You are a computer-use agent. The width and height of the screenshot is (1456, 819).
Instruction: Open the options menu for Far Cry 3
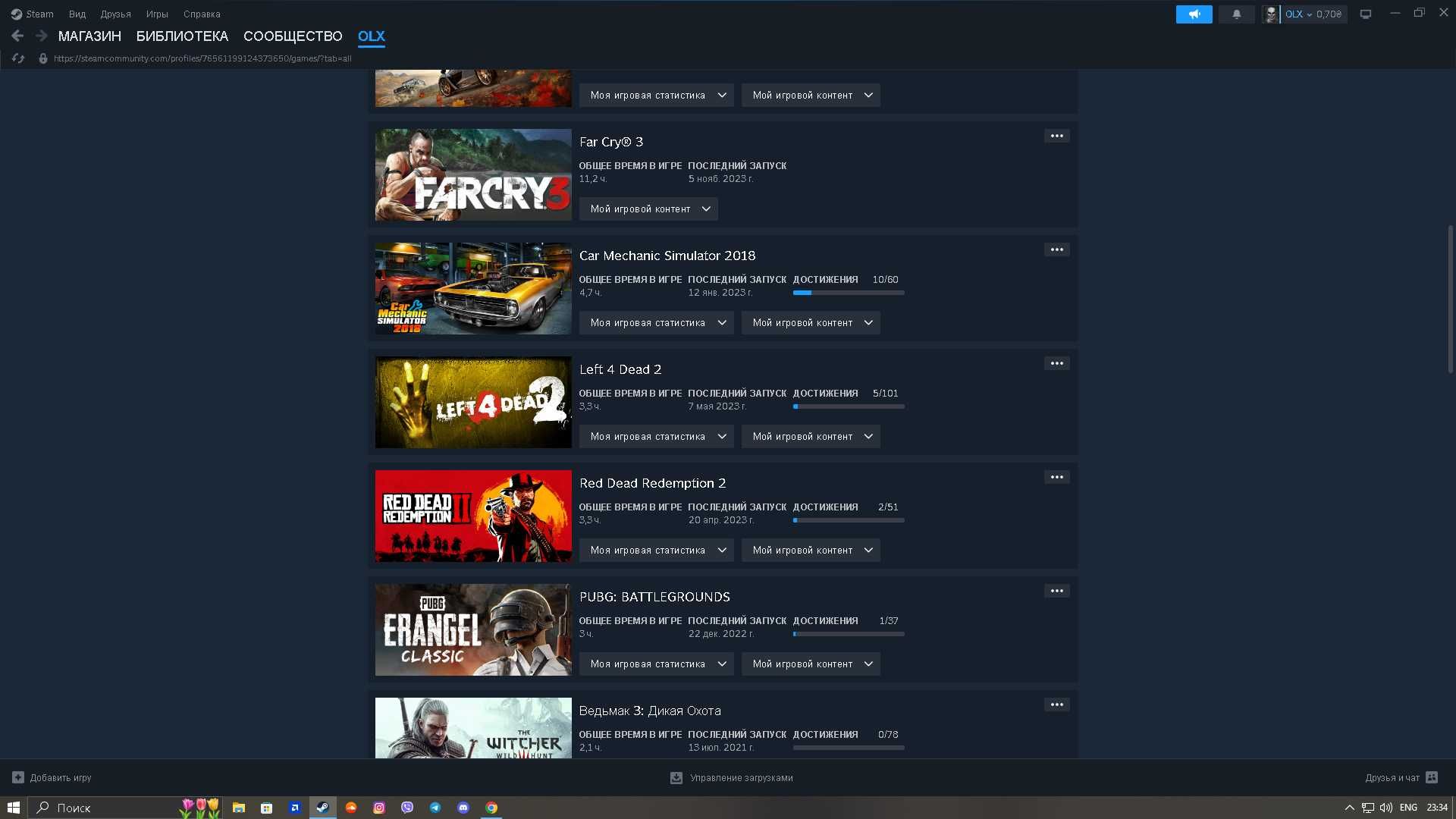tap(1056, 136)
